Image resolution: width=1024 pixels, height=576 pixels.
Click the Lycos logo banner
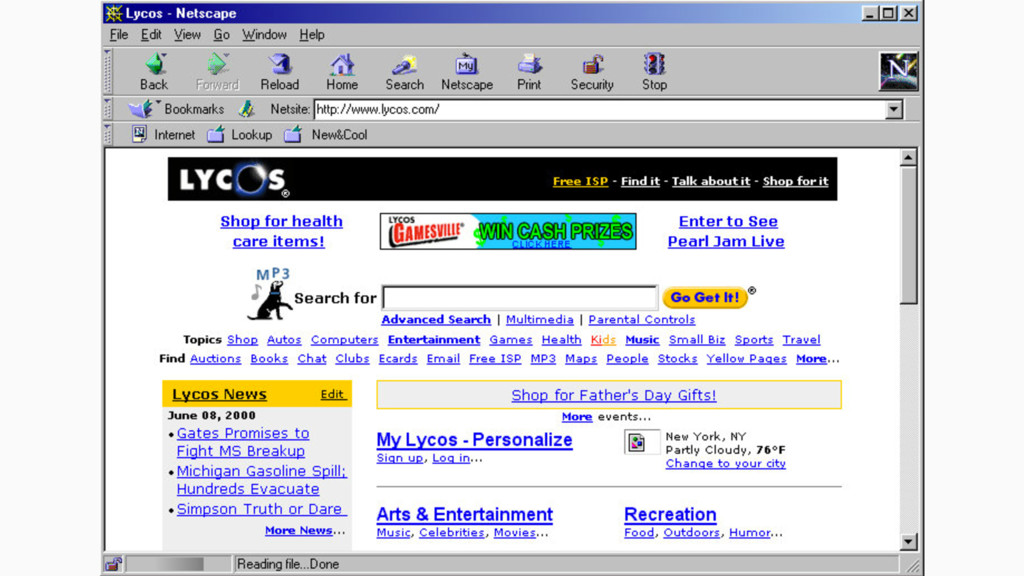click(x=234, y=180)
